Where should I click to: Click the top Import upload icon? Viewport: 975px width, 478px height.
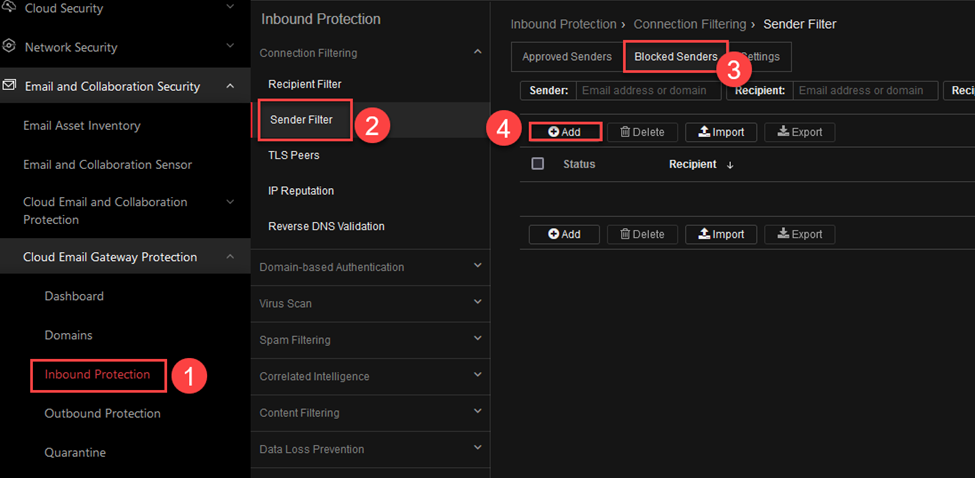tap(704, 132)
